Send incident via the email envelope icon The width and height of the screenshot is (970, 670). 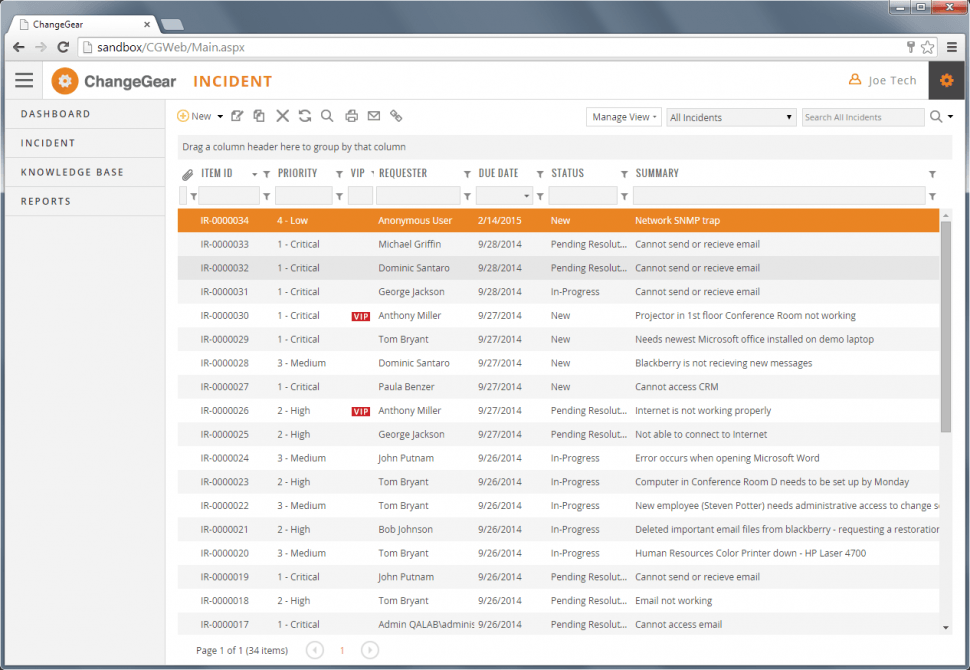pos(373,116)
